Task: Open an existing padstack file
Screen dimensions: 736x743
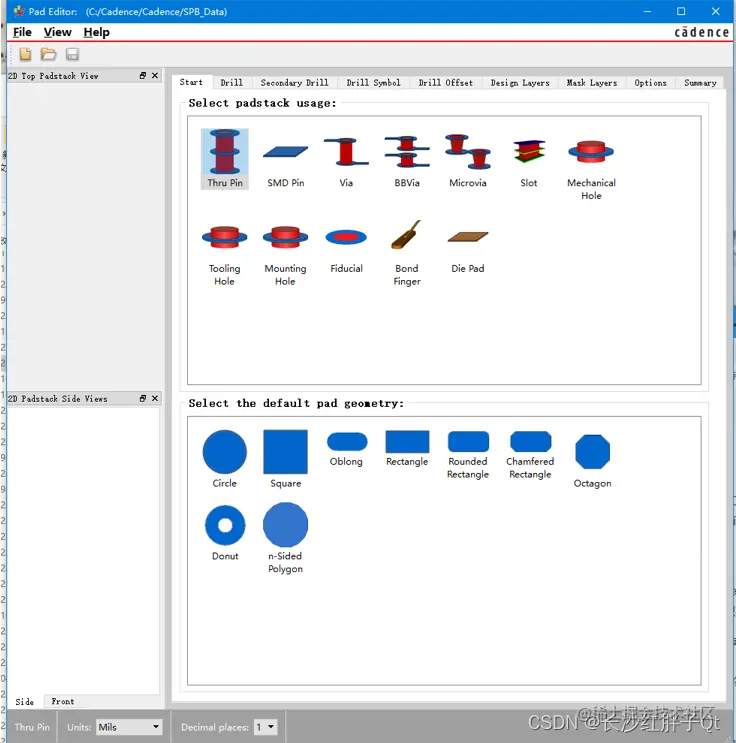Action: pyautogui.click(x=48, y=54)
